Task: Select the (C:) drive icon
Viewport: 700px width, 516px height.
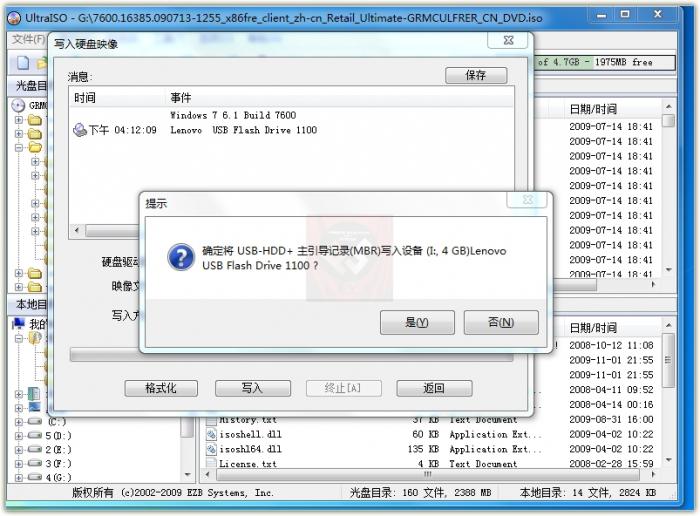Action: pyautogui.click(x=35, y=421)
